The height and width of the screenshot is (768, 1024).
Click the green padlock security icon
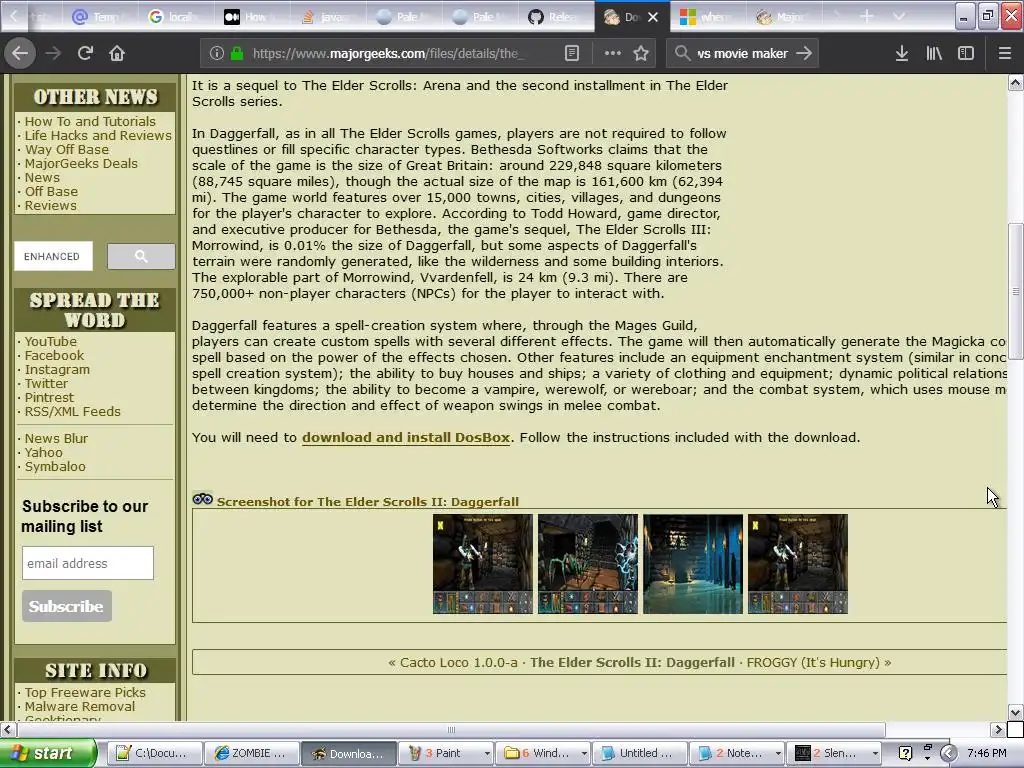237,54
